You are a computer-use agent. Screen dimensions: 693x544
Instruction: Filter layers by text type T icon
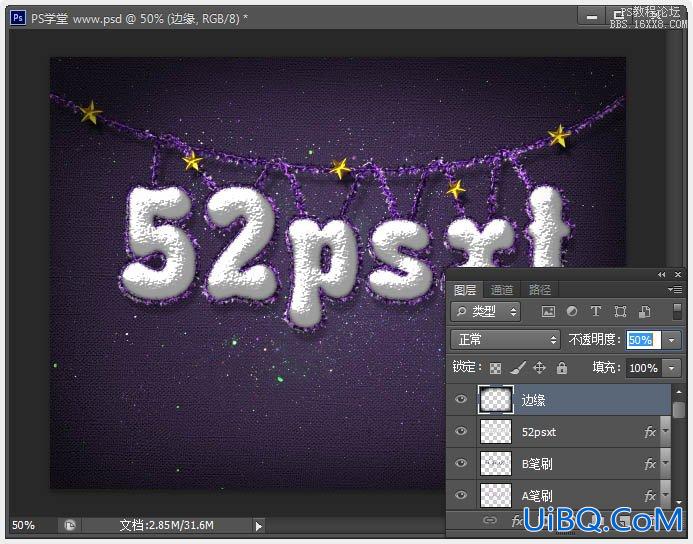pyautogui.click(x=595, y=312)
